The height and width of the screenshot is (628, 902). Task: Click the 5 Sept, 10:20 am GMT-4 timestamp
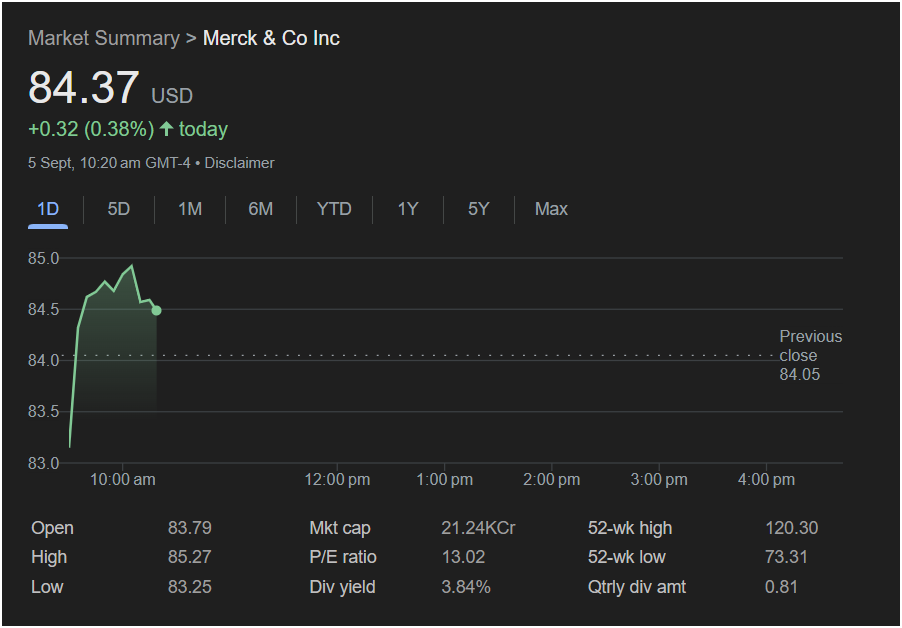click(109, 163)
